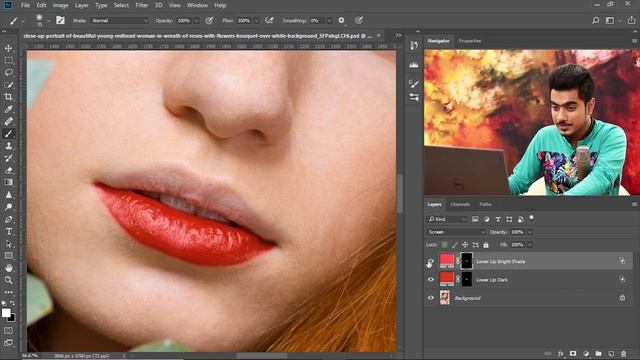The width and height of the screenshot is (640, 360).
Task: Open the brush preset picker arrow
Action: click(x=49, y=20)
